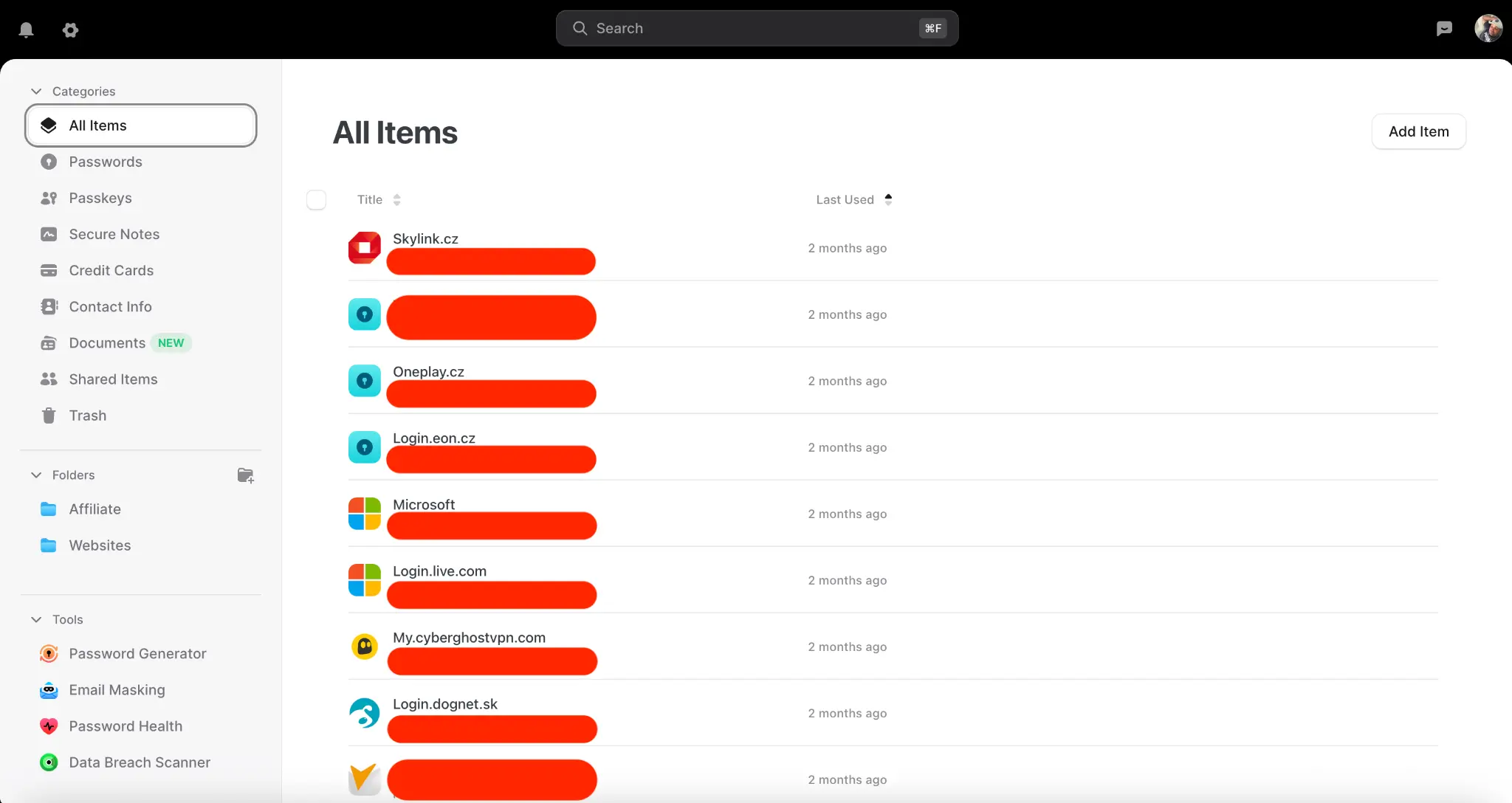This screenshot has height=803, width=1512.
Task: Collapse the Categories section
Action: [x=36, y=92]
